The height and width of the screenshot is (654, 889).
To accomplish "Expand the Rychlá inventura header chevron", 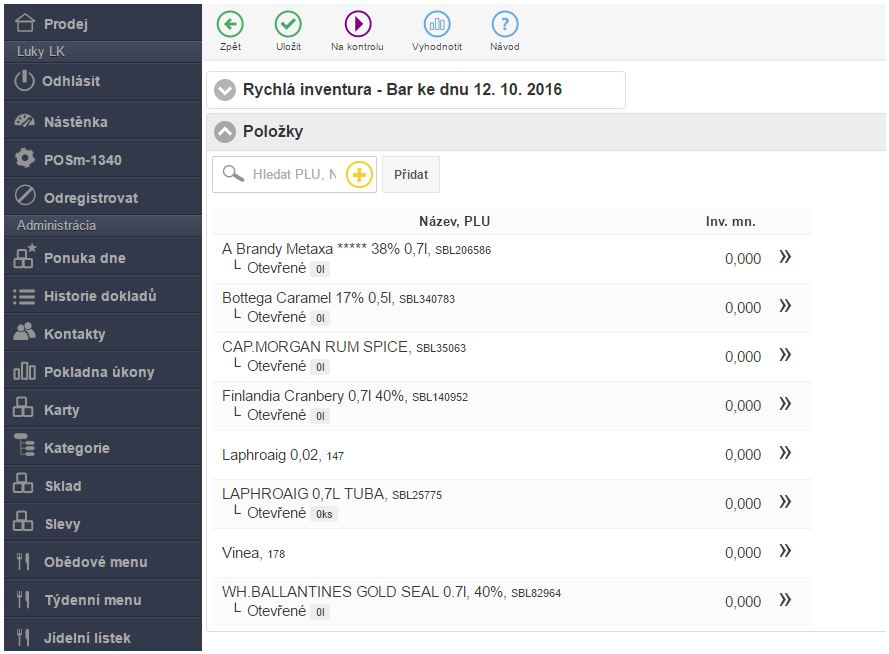I will 225,90.
